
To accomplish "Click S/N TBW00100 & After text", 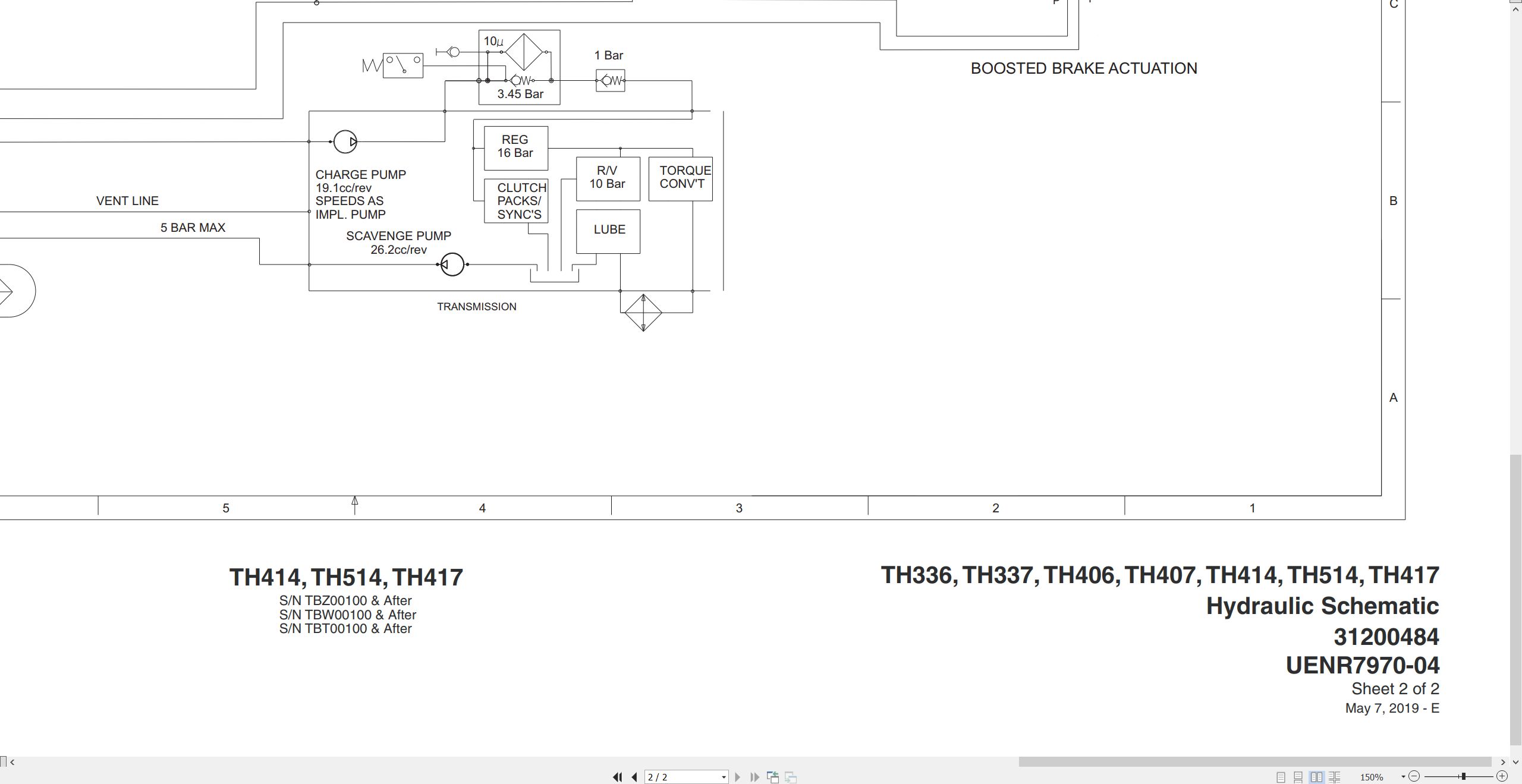I will (348, 615).
